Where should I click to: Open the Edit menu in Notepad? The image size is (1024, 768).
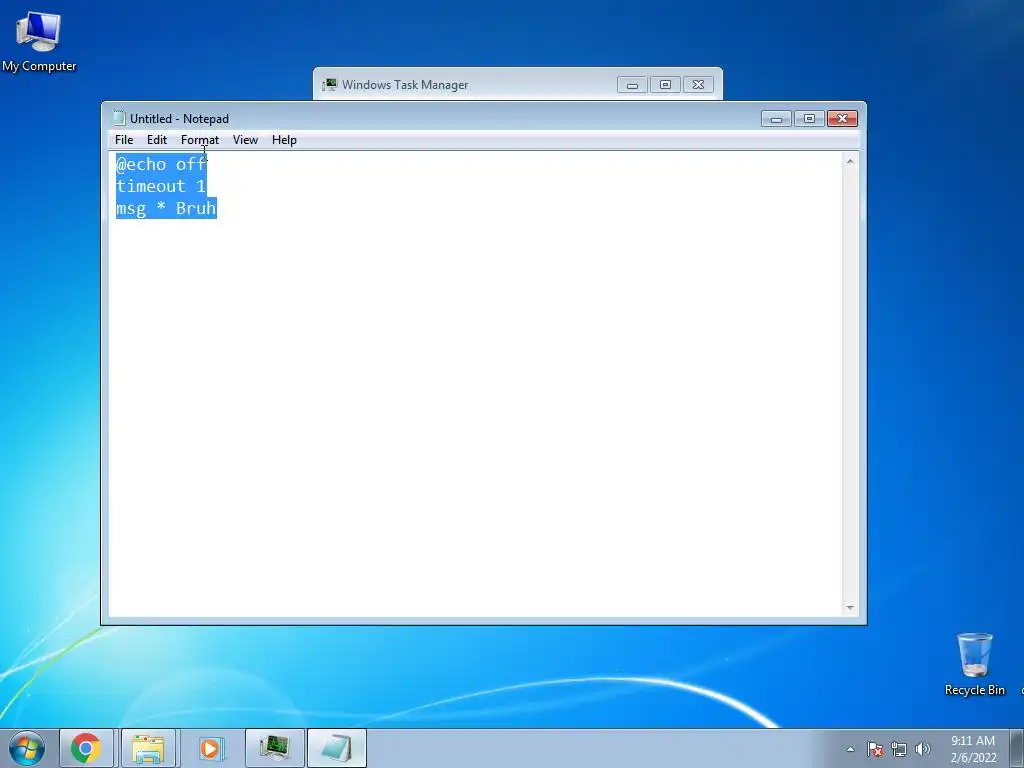coord(157,140)
